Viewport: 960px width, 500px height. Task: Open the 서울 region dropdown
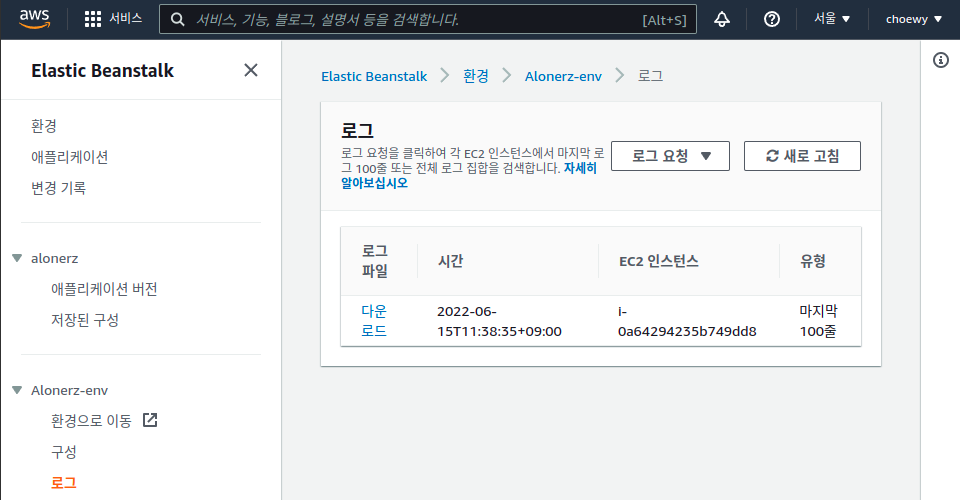[831, 20]
